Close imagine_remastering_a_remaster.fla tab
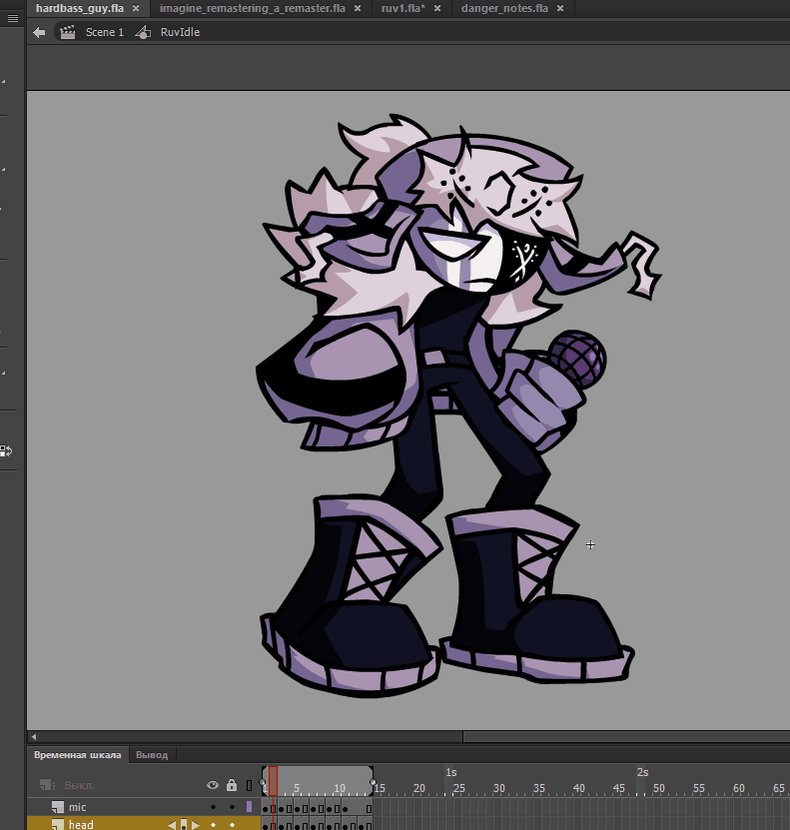Image resolution: width=790 pixels, height=830 pixels. pos(358,8)
